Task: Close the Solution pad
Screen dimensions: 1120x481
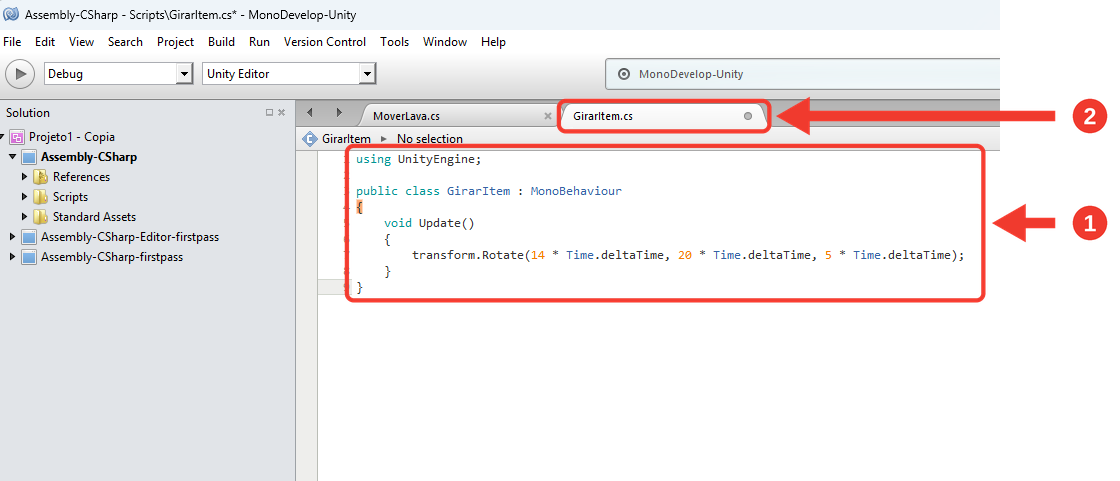Action: pyautogui.click(x=281, y=113)
